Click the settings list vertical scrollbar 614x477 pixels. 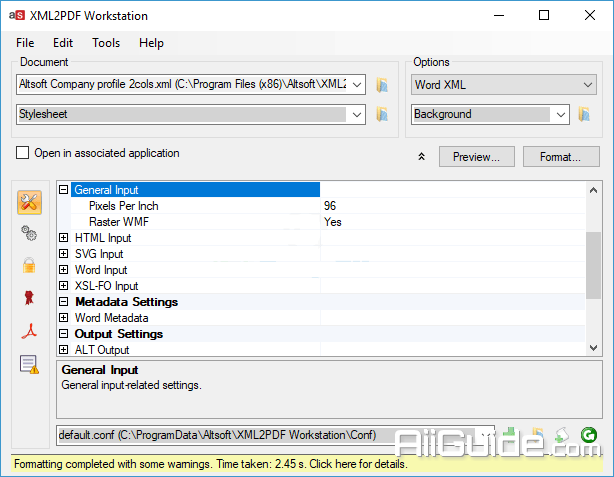click(x=594, y=260)
